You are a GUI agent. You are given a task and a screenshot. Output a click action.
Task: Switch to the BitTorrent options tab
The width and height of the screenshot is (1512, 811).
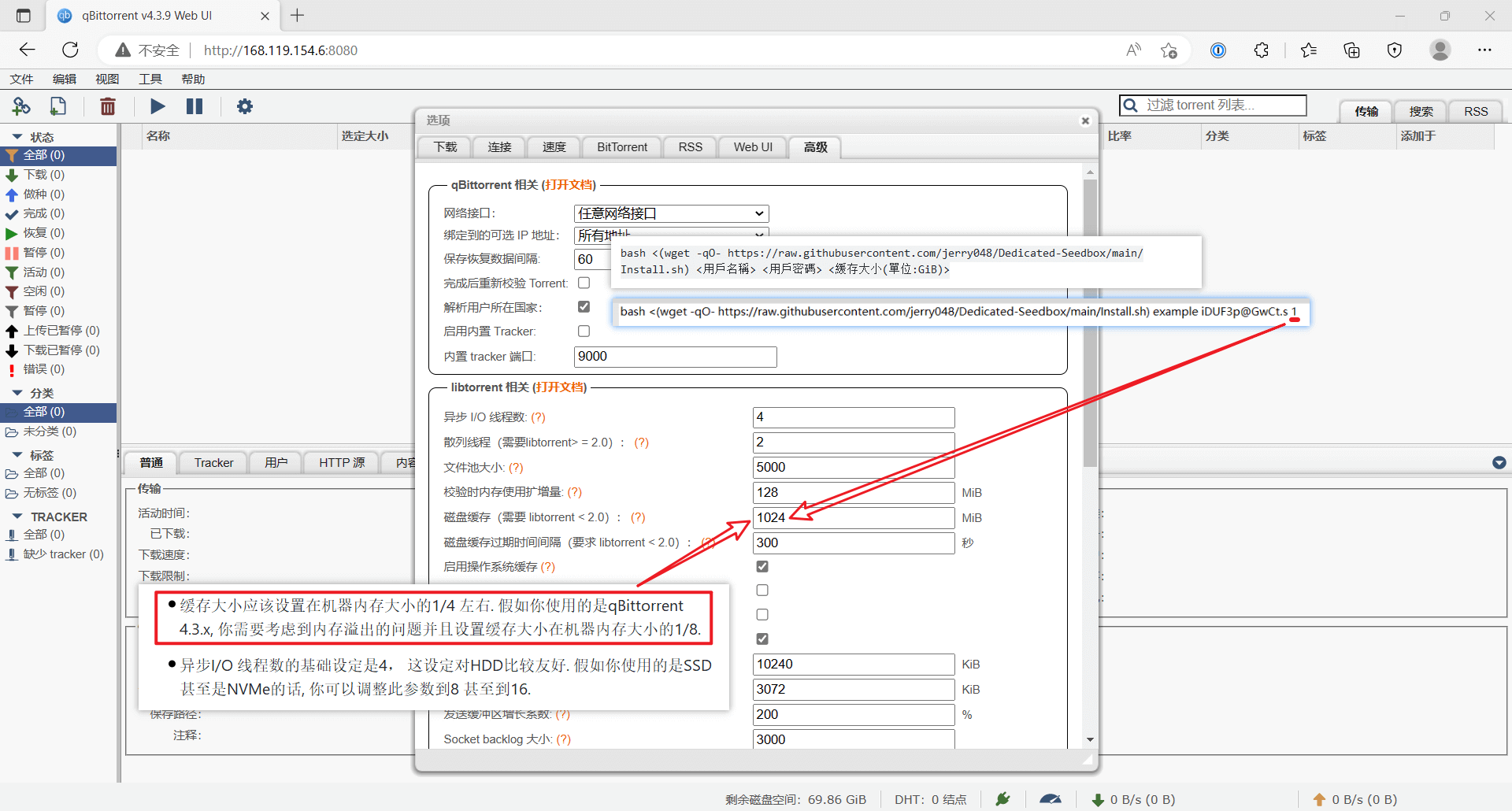622,147
